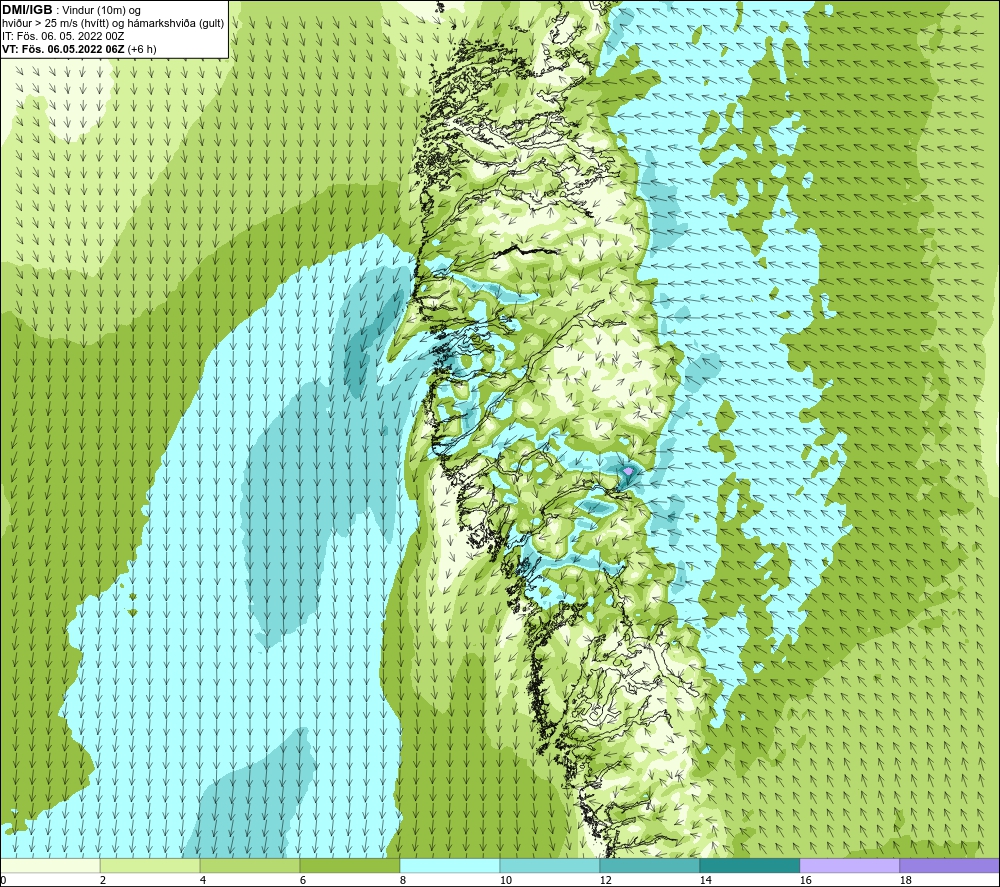The height and width of the screenshot is (887, 1000).
Task: Click the 'IT: Fös. 06. 05. 2022 00Z' line
Action: (x=63, y=36)
